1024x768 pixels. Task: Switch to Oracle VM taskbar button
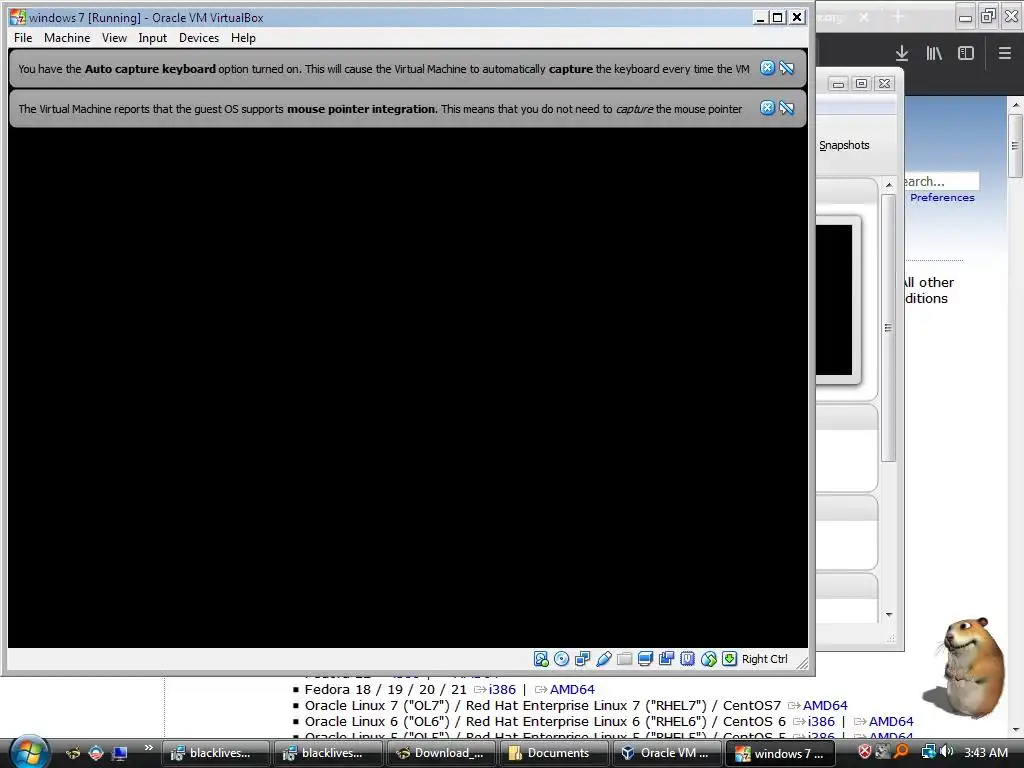click(x=666, y=753)
